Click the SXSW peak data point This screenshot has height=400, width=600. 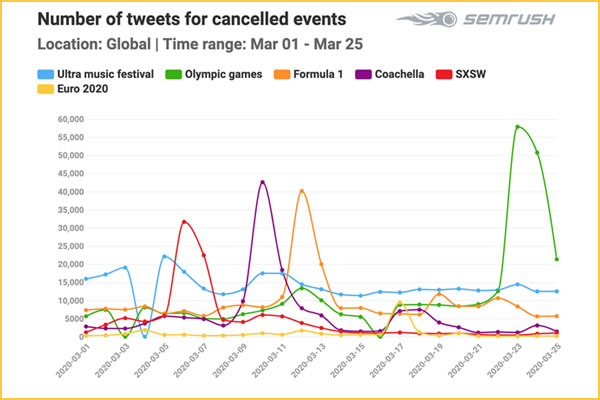184,221
